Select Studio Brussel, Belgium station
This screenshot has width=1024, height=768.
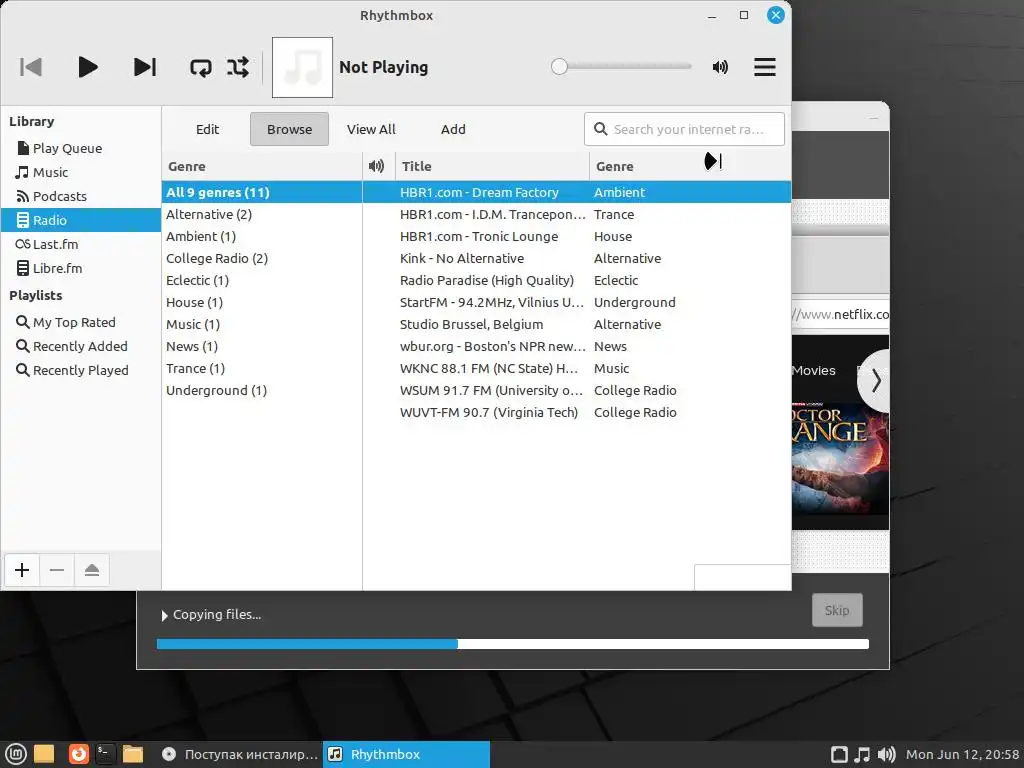(x=577, y=325)
